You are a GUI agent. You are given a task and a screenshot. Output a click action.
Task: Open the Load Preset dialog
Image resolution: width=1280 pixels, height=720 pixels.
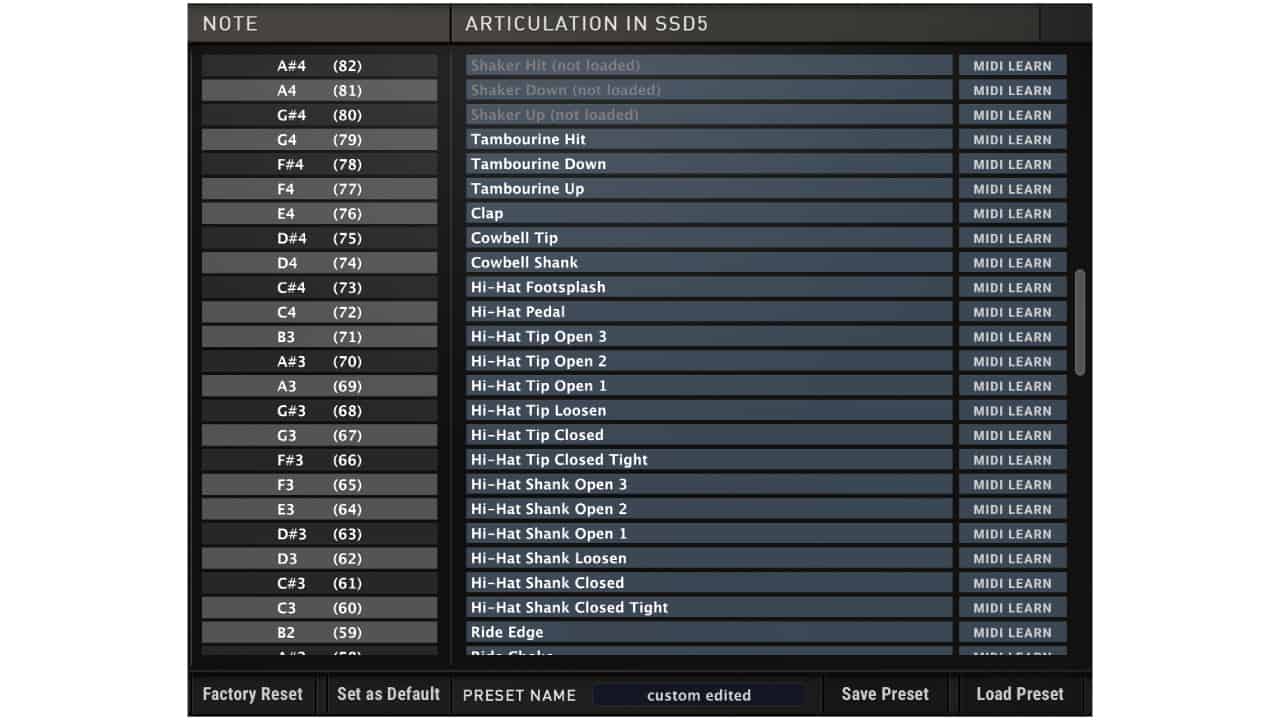(1019, 694)
